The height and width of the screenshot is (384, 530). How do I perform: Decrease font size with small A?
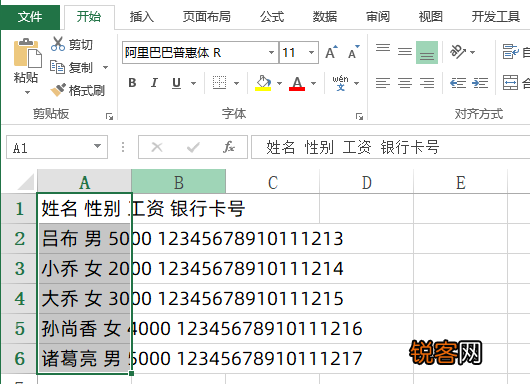coord(354,52)
